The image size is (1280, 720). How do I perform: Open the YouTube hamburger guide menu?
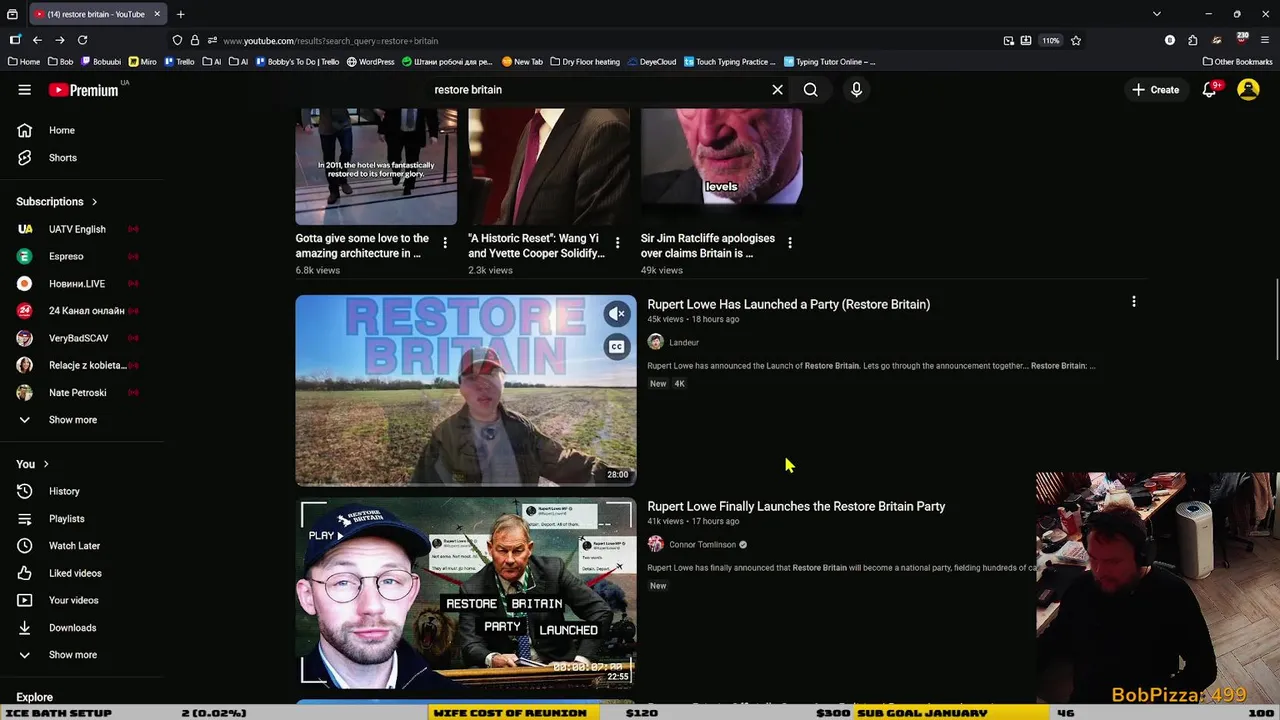[24, 90]
